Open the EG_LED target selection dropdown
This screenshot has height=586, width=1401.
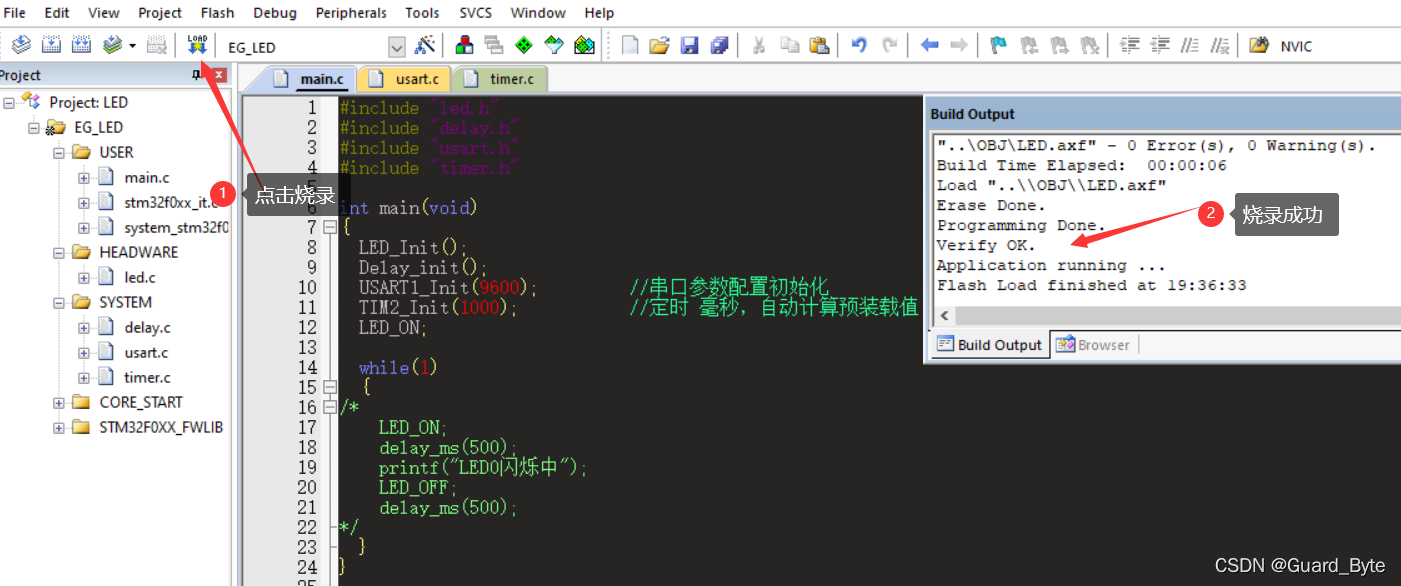coord(397,46)
